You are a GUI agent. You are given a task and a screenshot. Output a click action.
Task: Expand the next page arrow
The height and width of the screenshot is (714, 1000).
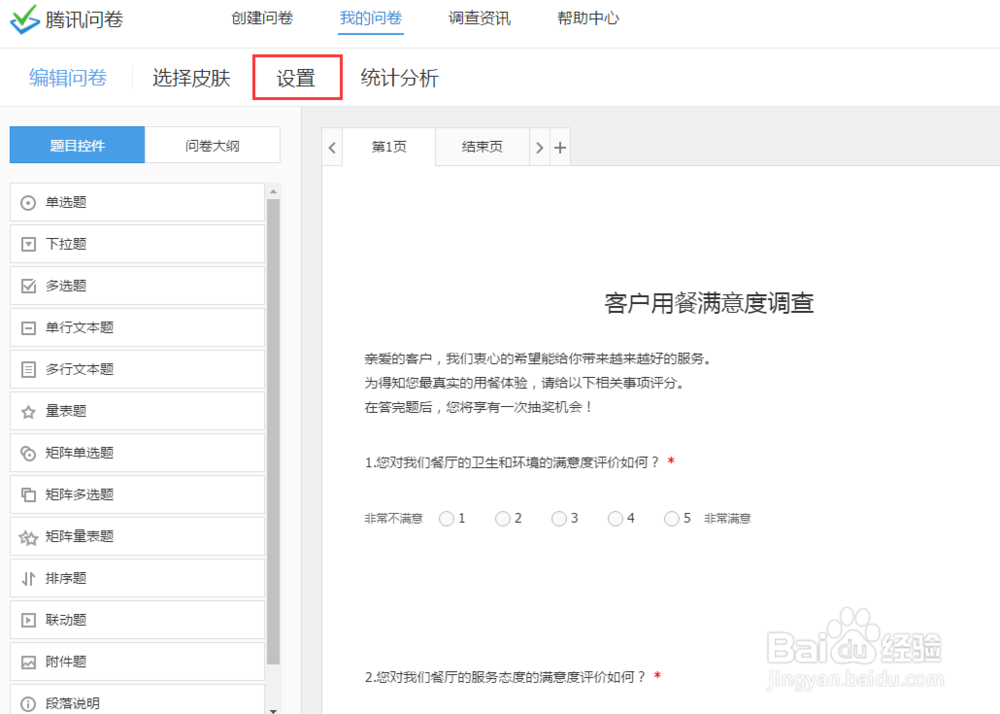[x=539, y=146]
